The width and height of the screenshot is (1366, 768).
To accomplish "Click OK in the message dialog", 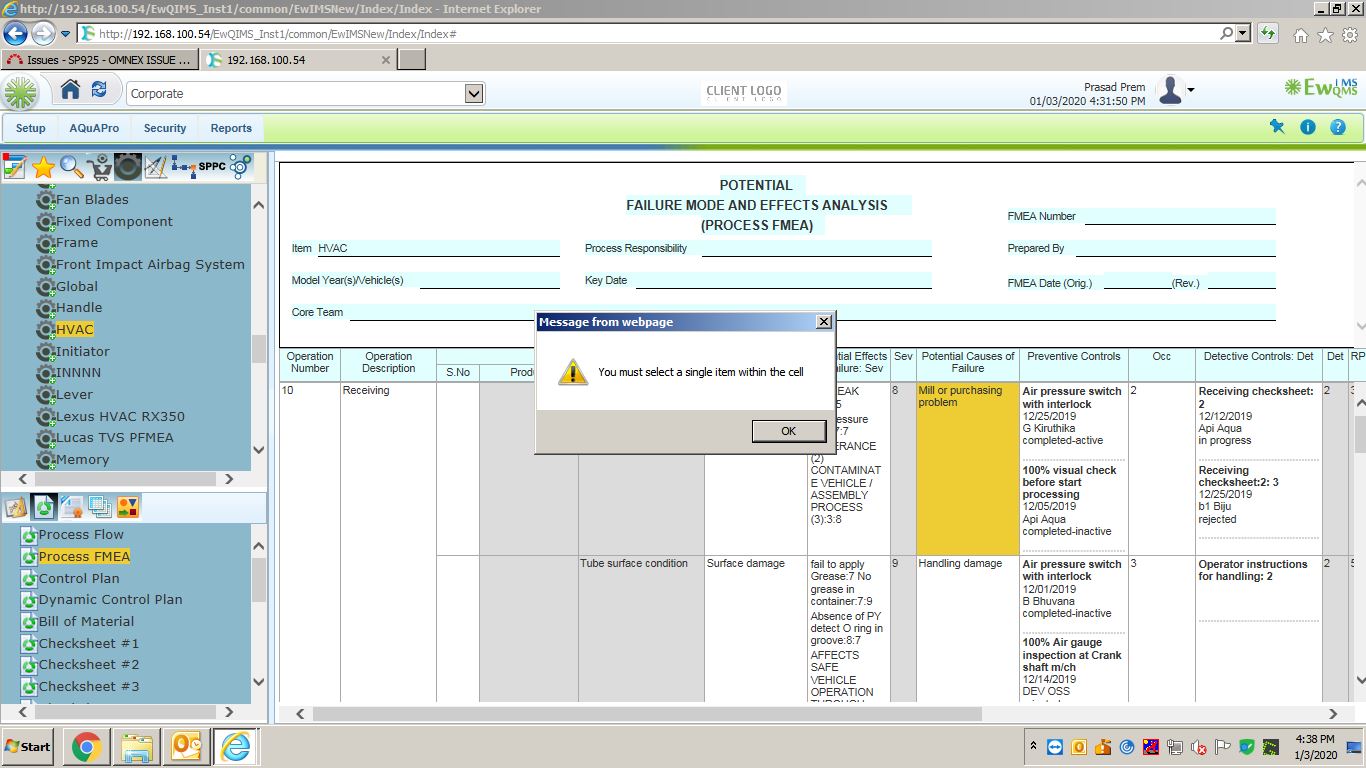I will click(x=789, y=431).
